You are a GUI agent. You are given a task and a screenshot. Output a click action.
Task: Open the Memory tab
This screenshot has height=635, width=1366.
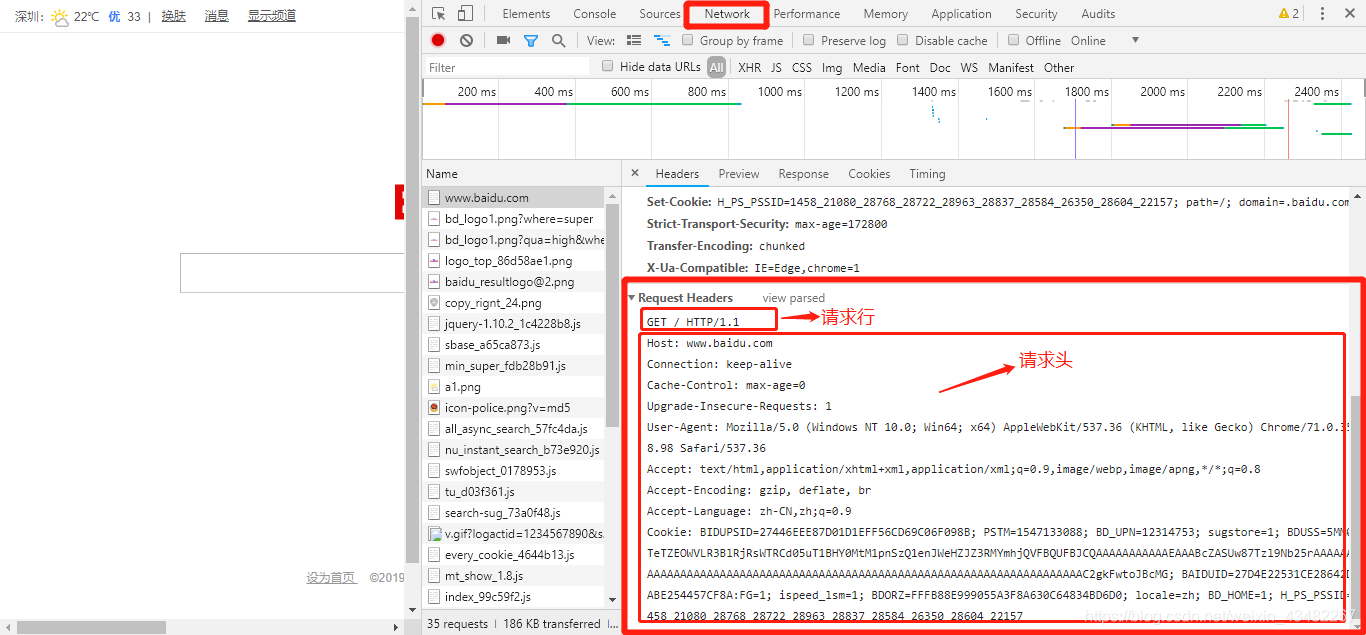886,14
